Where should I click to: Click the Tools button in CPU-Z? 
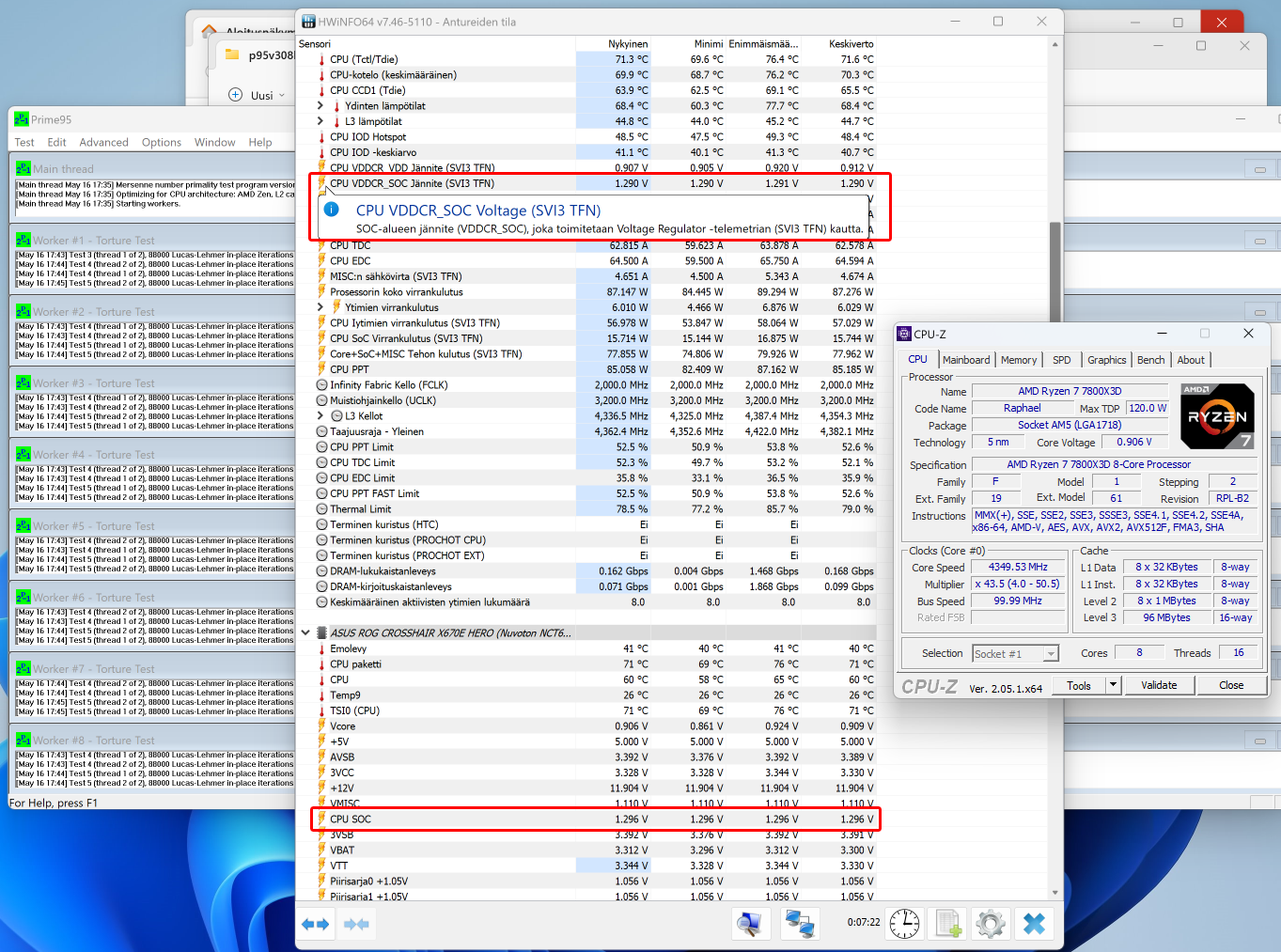1079,685
